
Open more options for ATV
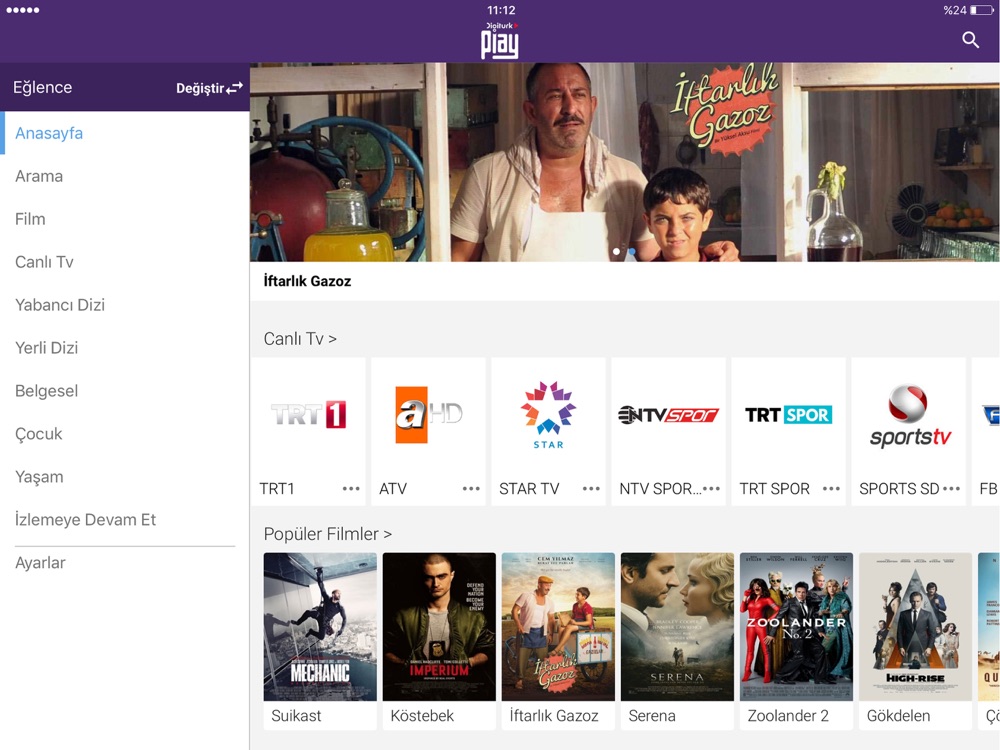coord(471,489)
